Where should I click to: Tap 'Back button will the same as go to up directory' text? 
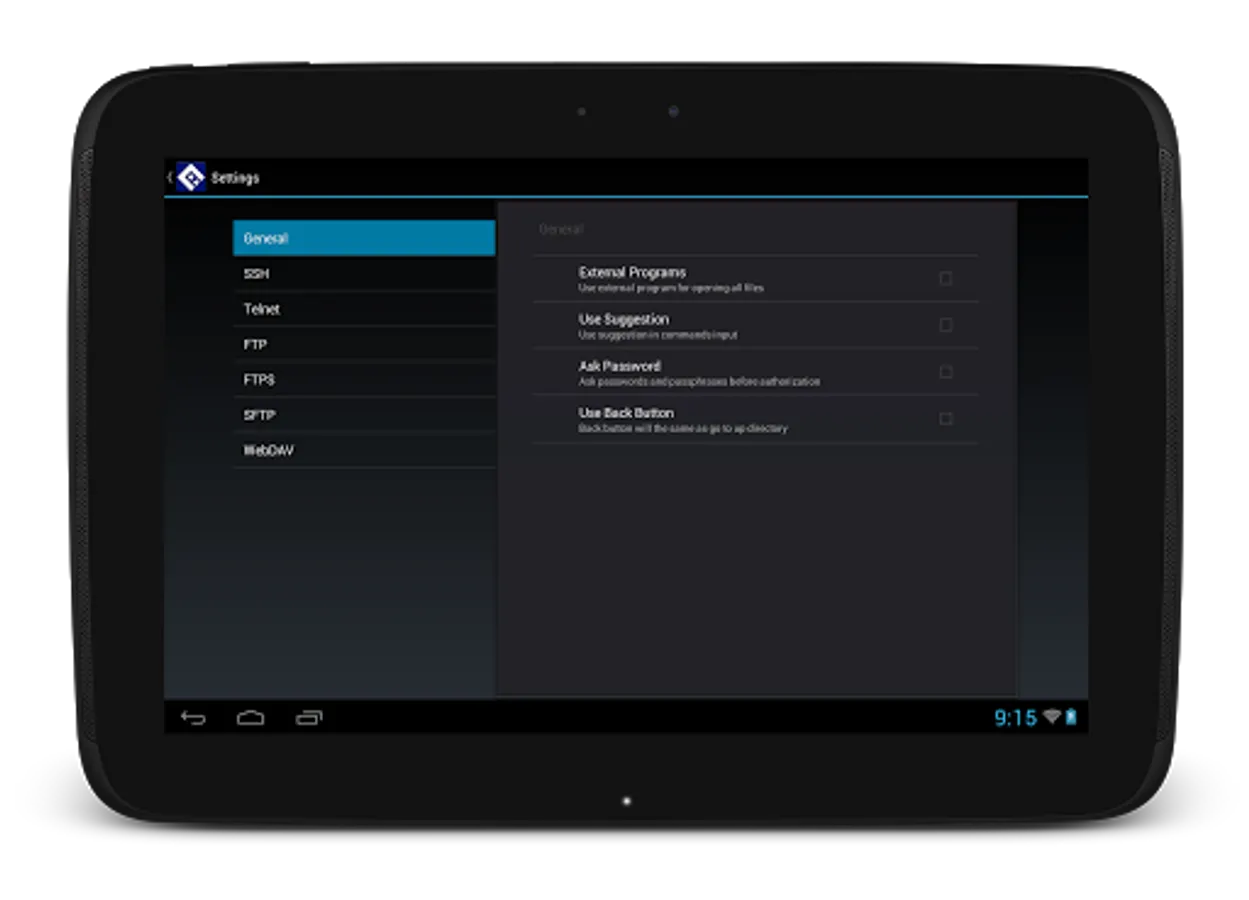click(683, 428)
